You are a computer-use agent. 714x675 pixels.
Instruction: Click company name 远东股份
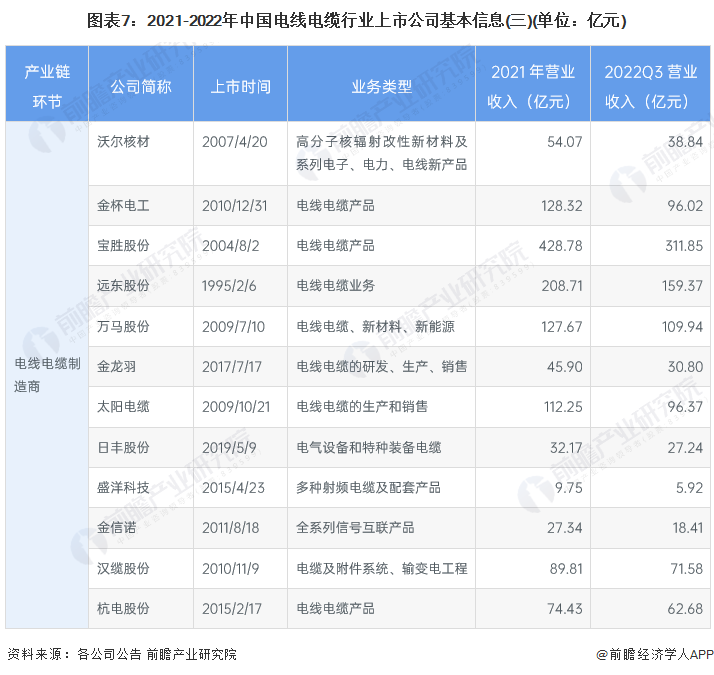click(123, 286)
